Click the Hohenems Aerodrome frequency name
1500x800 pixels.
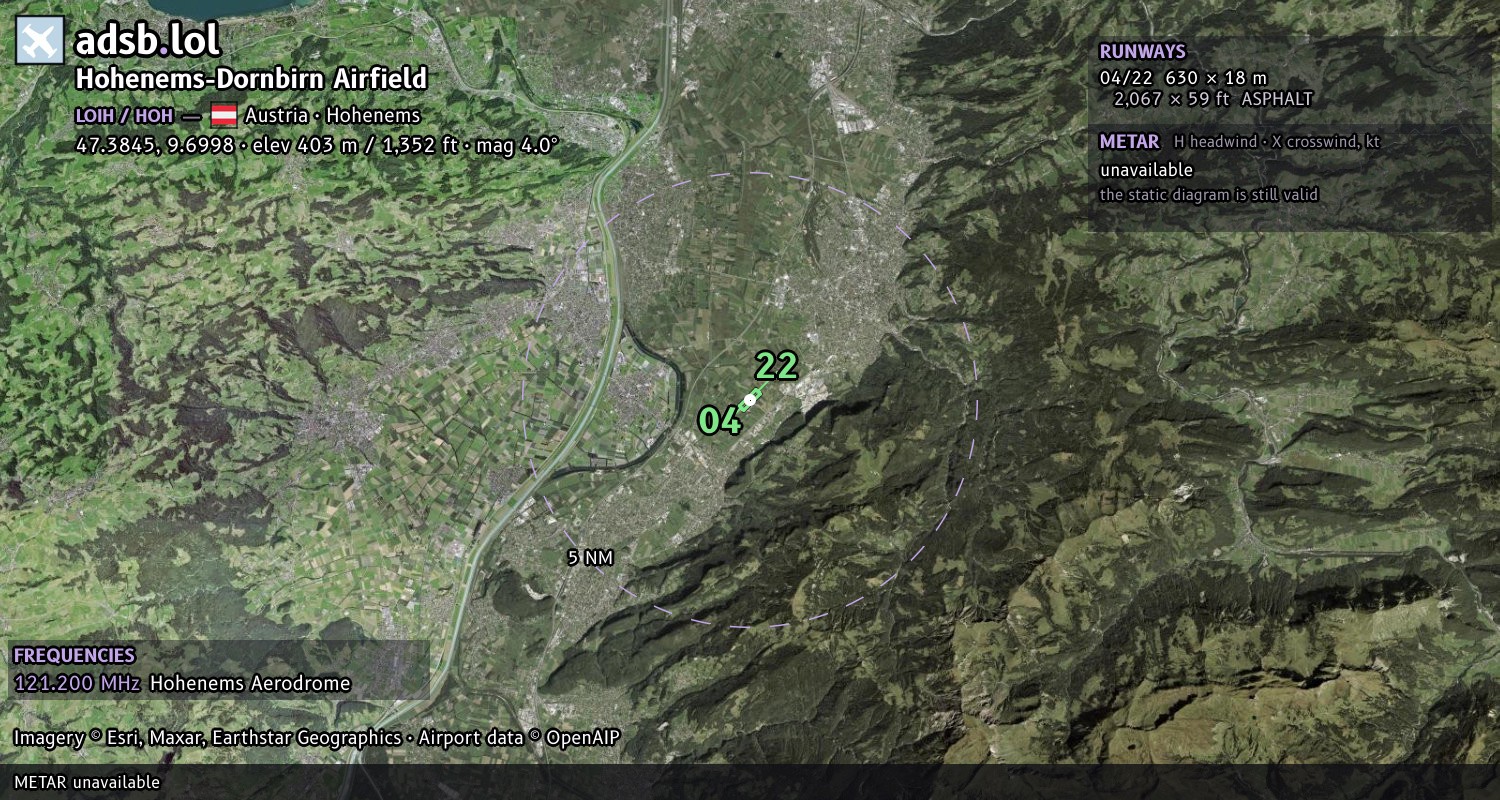[250, 684]
